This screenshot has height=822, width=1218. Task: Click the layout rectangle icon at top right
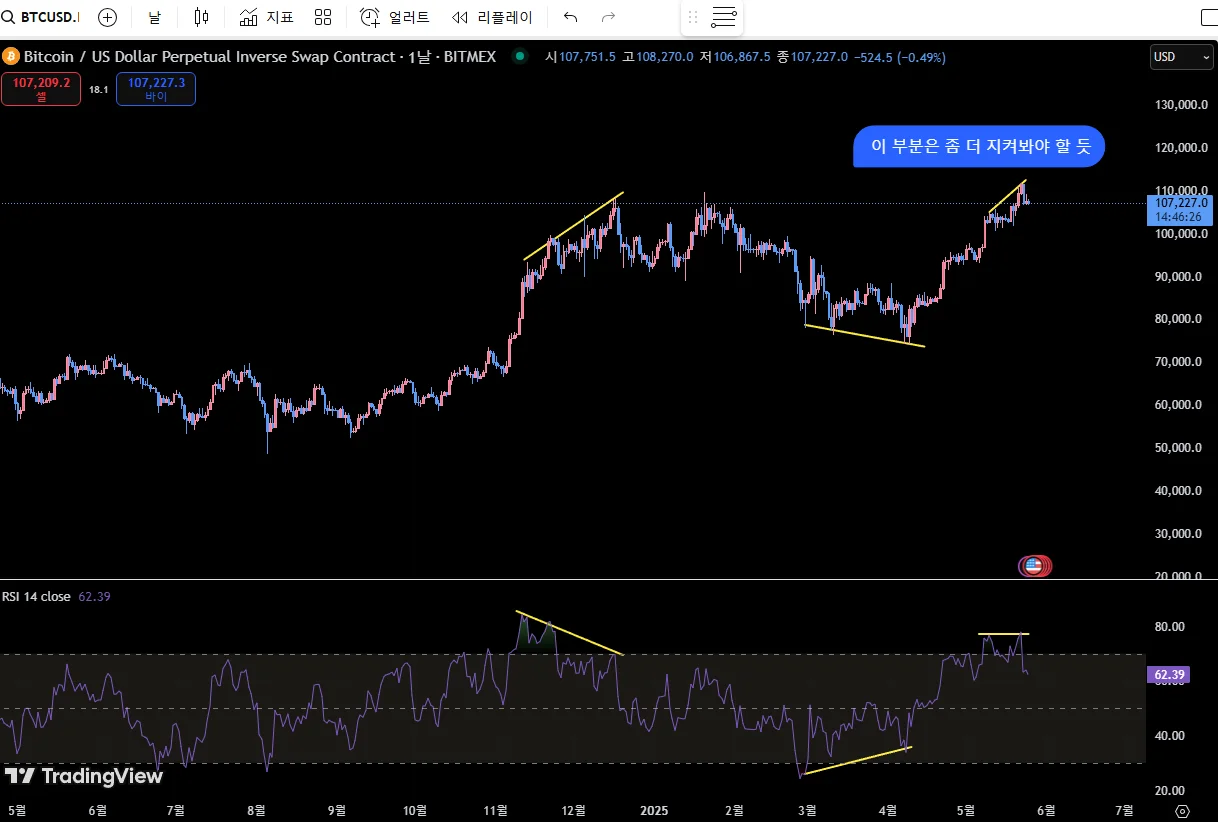coord(1210,17)
